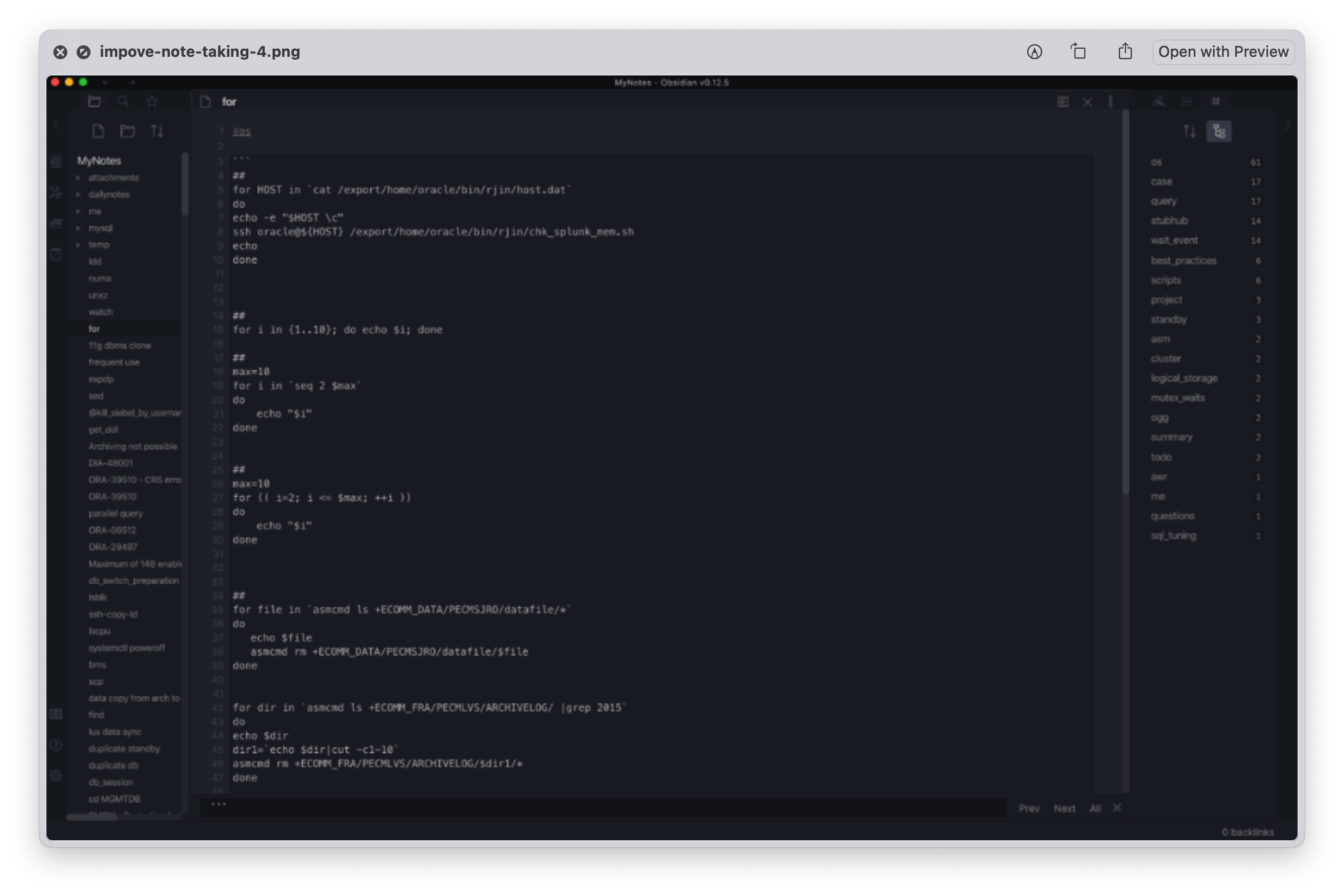This screenshot has width=1344, height=896.
Task: Toggle preview mode for the note
Action: (x=1063, y=102)
